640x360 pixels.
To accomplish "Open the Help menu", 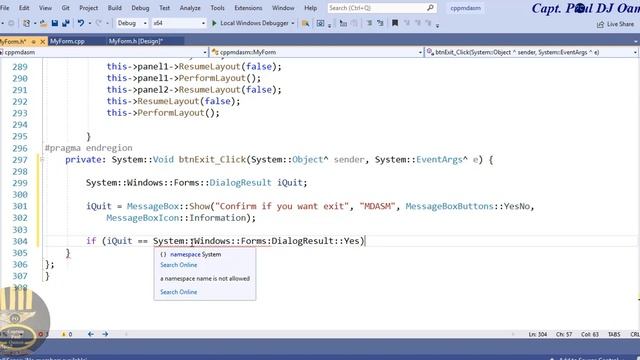I will click(311, 8).
